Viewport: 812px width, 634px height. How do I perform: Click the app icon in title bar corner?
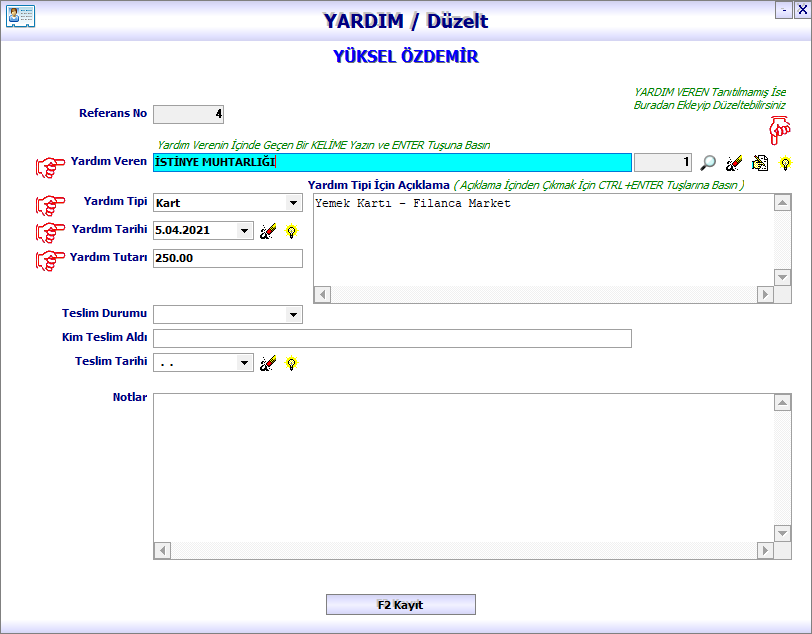[20, 17]
